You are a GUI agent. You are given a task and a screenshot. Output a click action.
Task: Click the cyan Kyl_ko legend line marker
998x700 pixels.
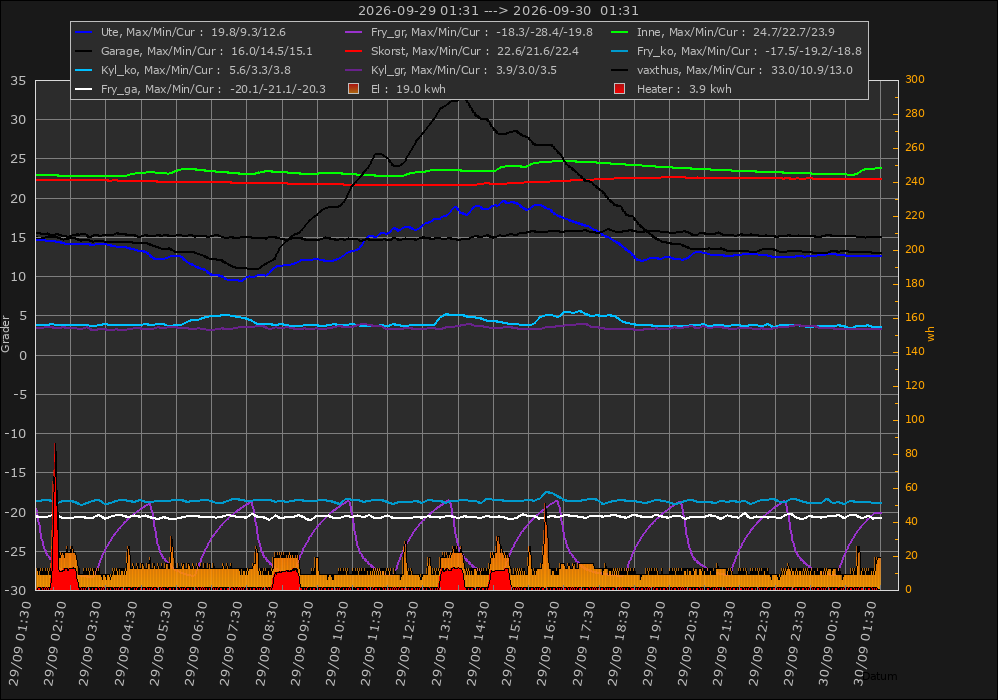point(84,70)
